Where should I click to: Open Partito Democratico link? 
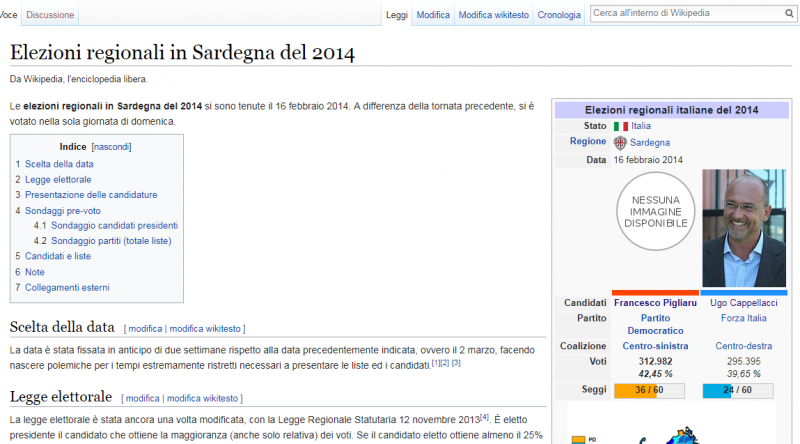(x=655, y=325)
